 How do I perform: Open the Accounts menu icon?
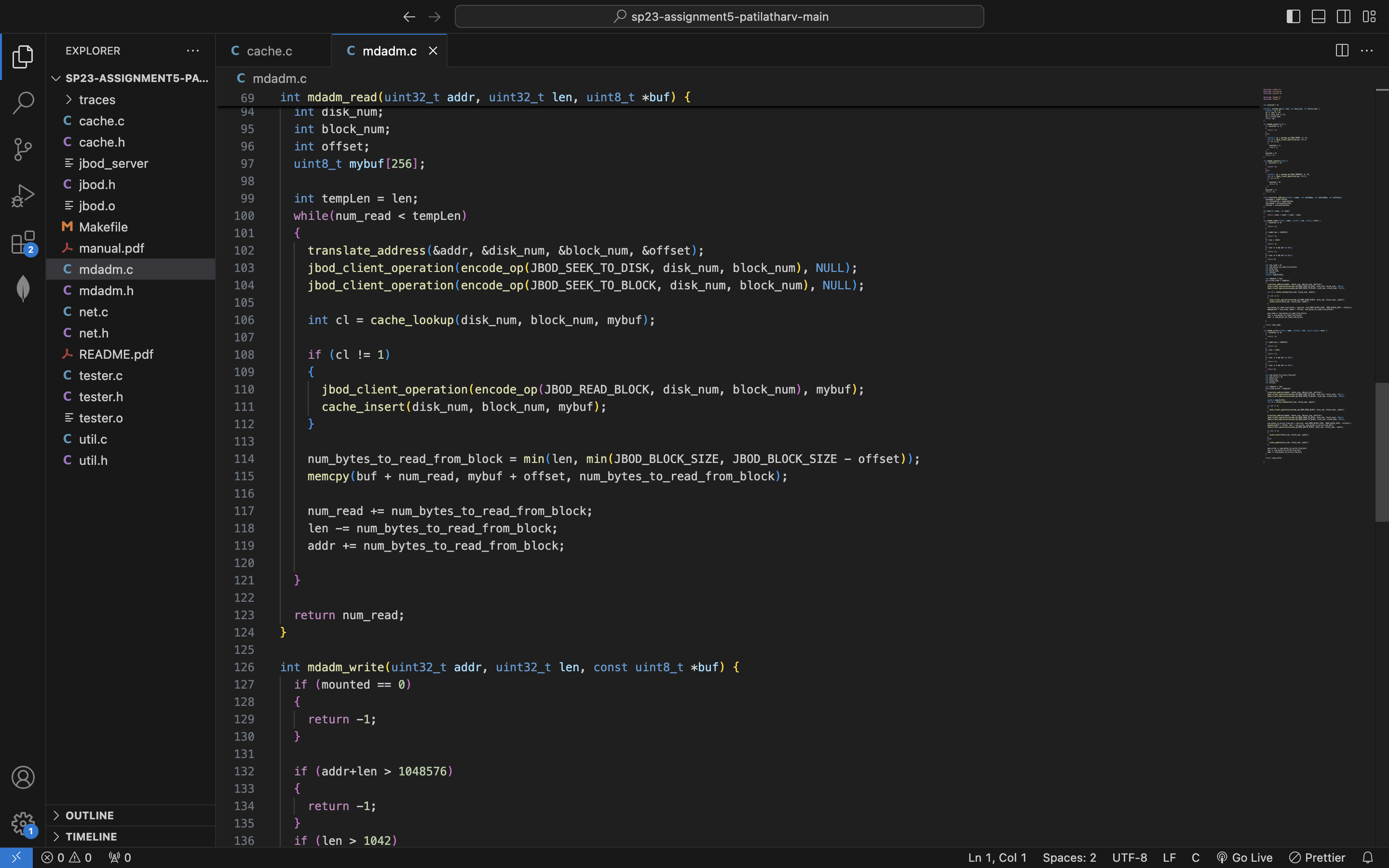23,777
